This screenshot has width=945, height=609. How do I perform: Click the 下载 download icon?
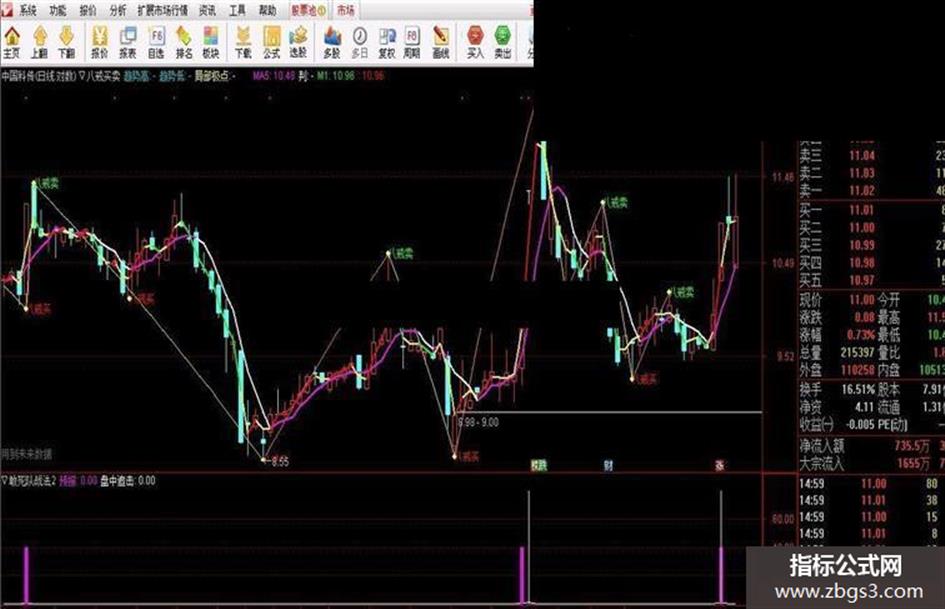click(x=243, y=43)
